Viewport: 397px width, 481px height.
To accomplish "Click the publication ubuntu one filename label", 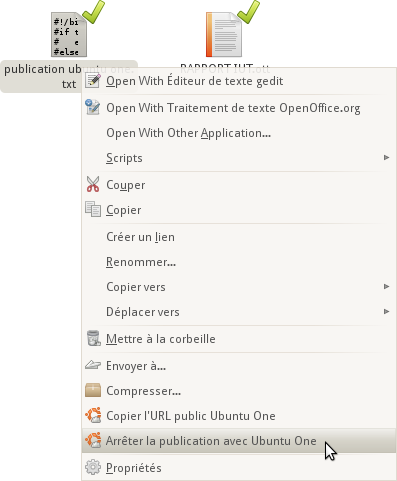I will click(x=69, y=76).
